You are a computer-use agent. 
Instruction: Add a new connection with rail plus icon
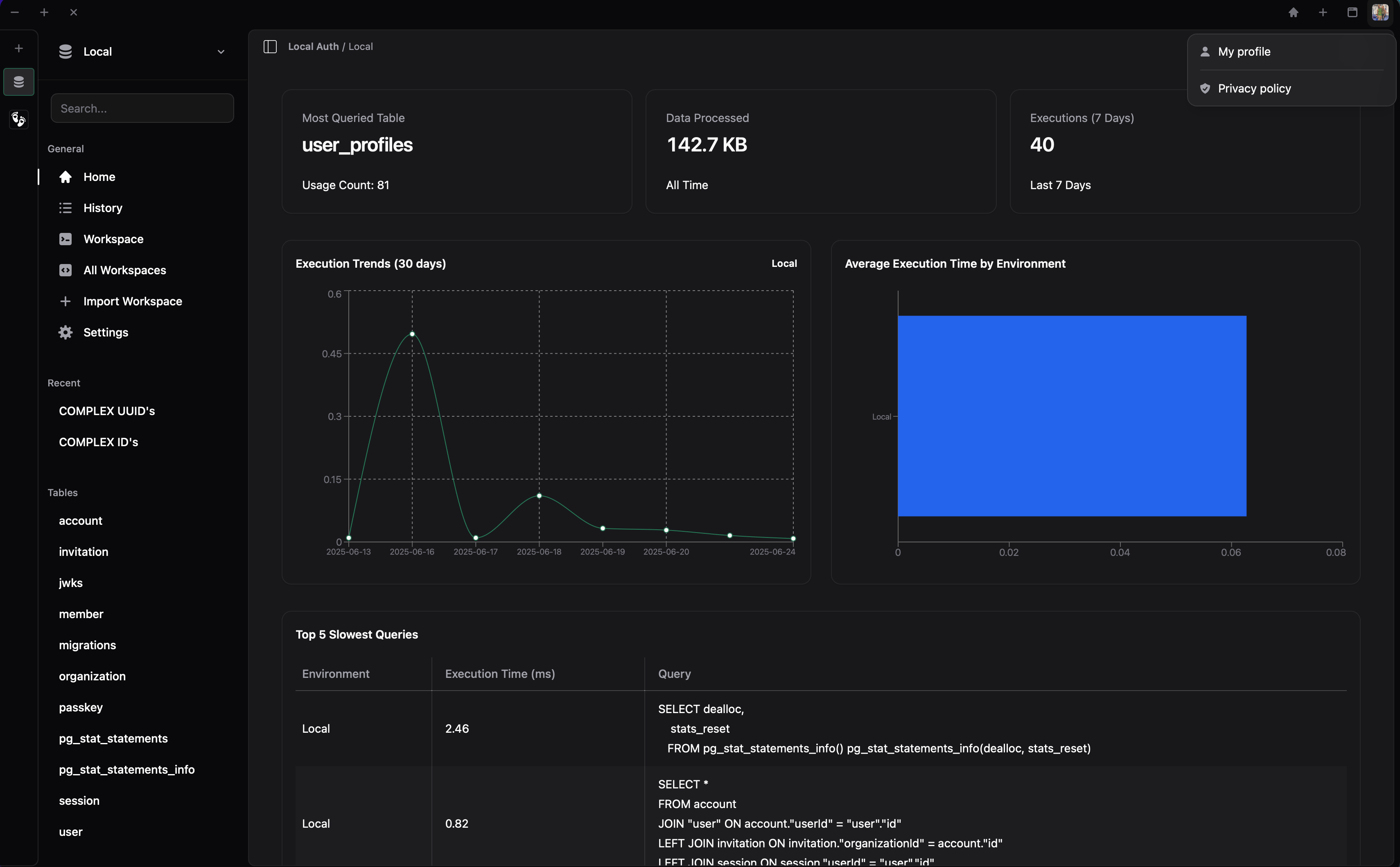19,48
